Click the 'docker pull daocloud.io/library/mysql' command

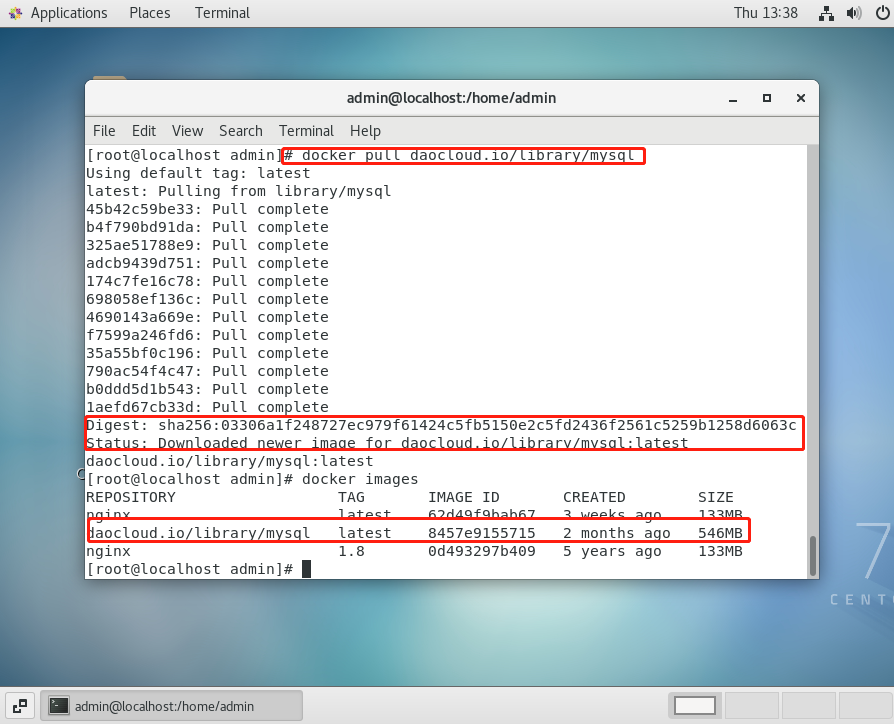pyautogui.click(x=468, y=155)
